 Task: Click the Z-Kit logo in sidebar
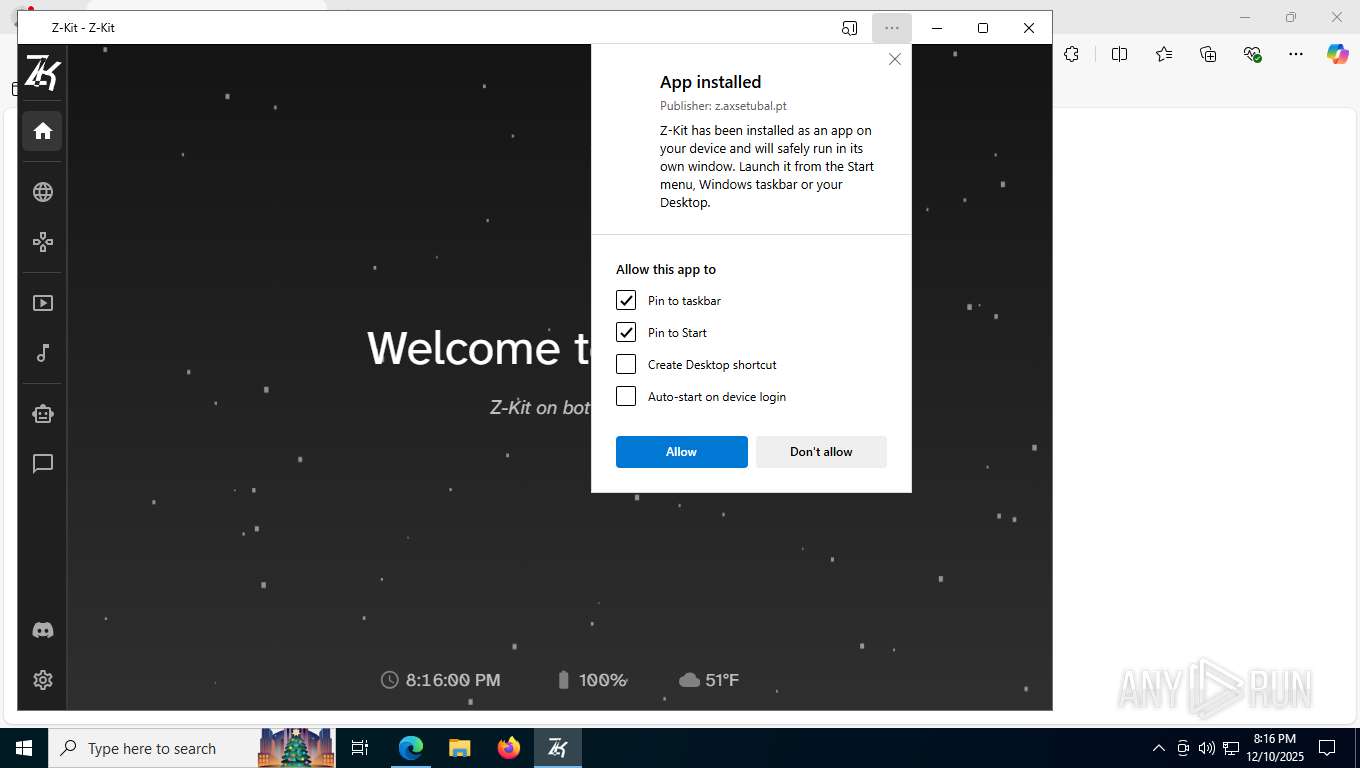pyautogui.click(x=43, y=72)
